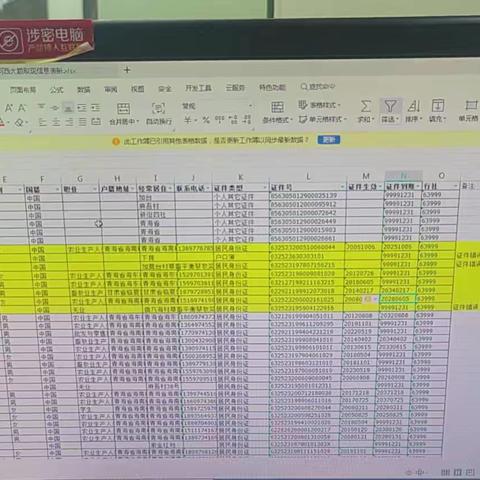This screenshot has height=480, width=480.
Task: Align cell text to the right
Action: [69, 122]
